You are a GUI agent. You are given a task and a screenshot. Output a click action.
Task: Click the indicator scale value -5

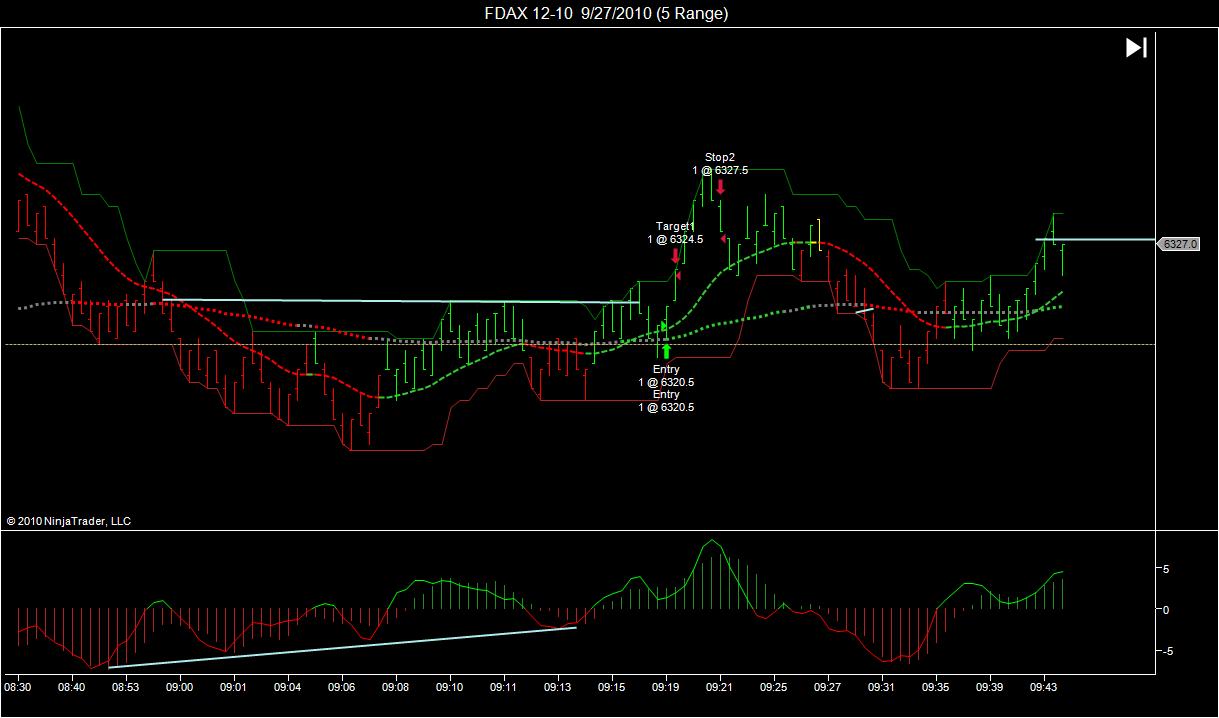point(1165,650)
